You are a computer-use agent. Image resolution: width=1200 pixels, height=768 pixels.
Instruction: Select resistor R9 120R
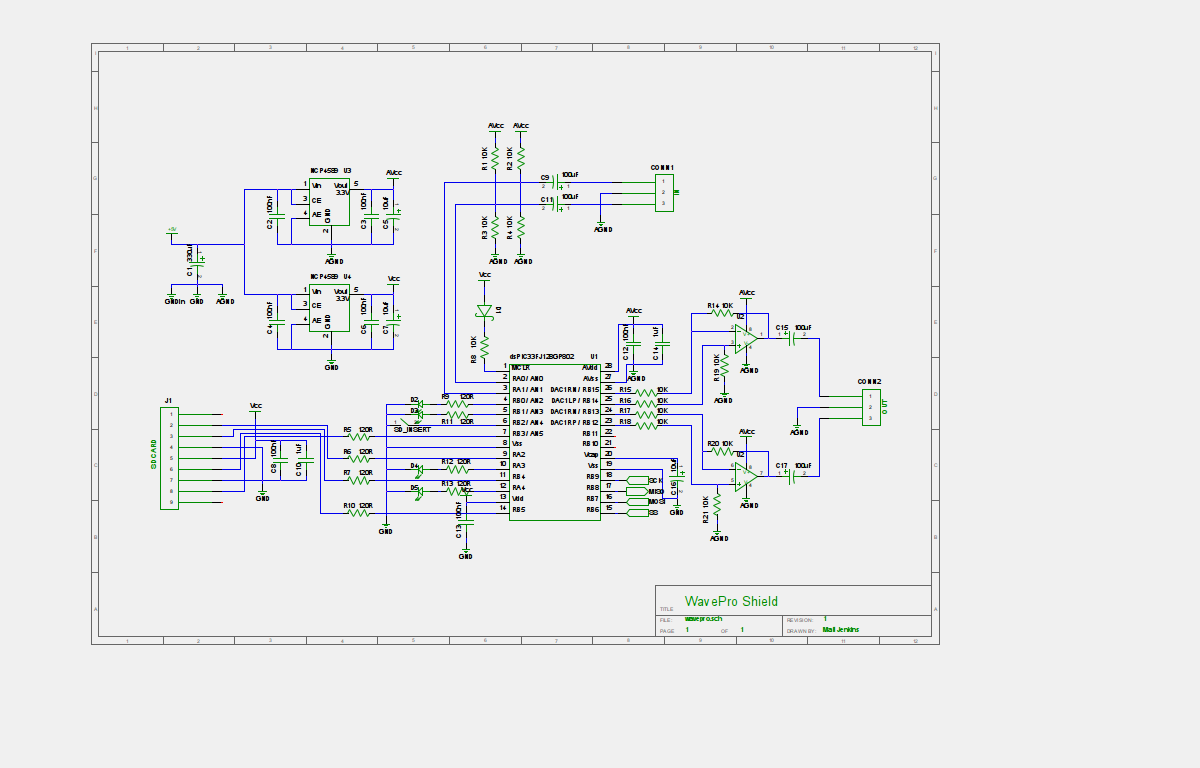pyautogui.click(x=458, y=403)
